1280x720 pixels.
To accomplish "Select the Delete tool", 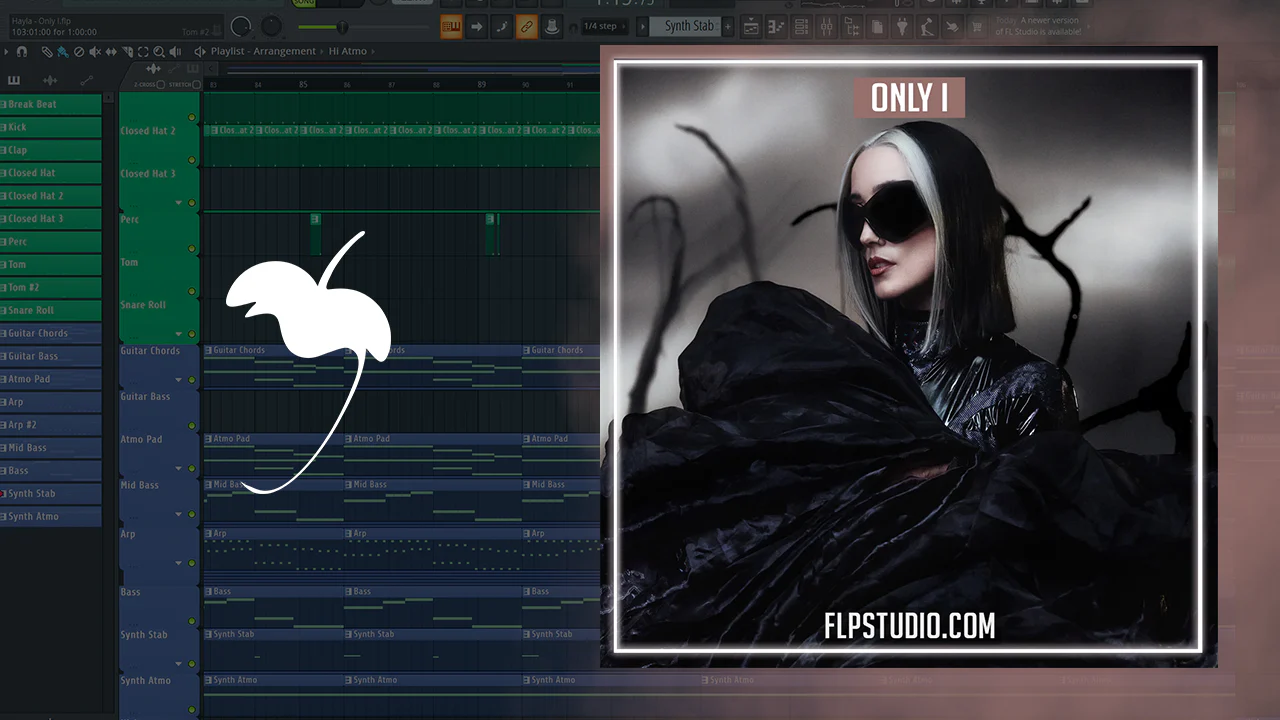I will pos(79,51).
